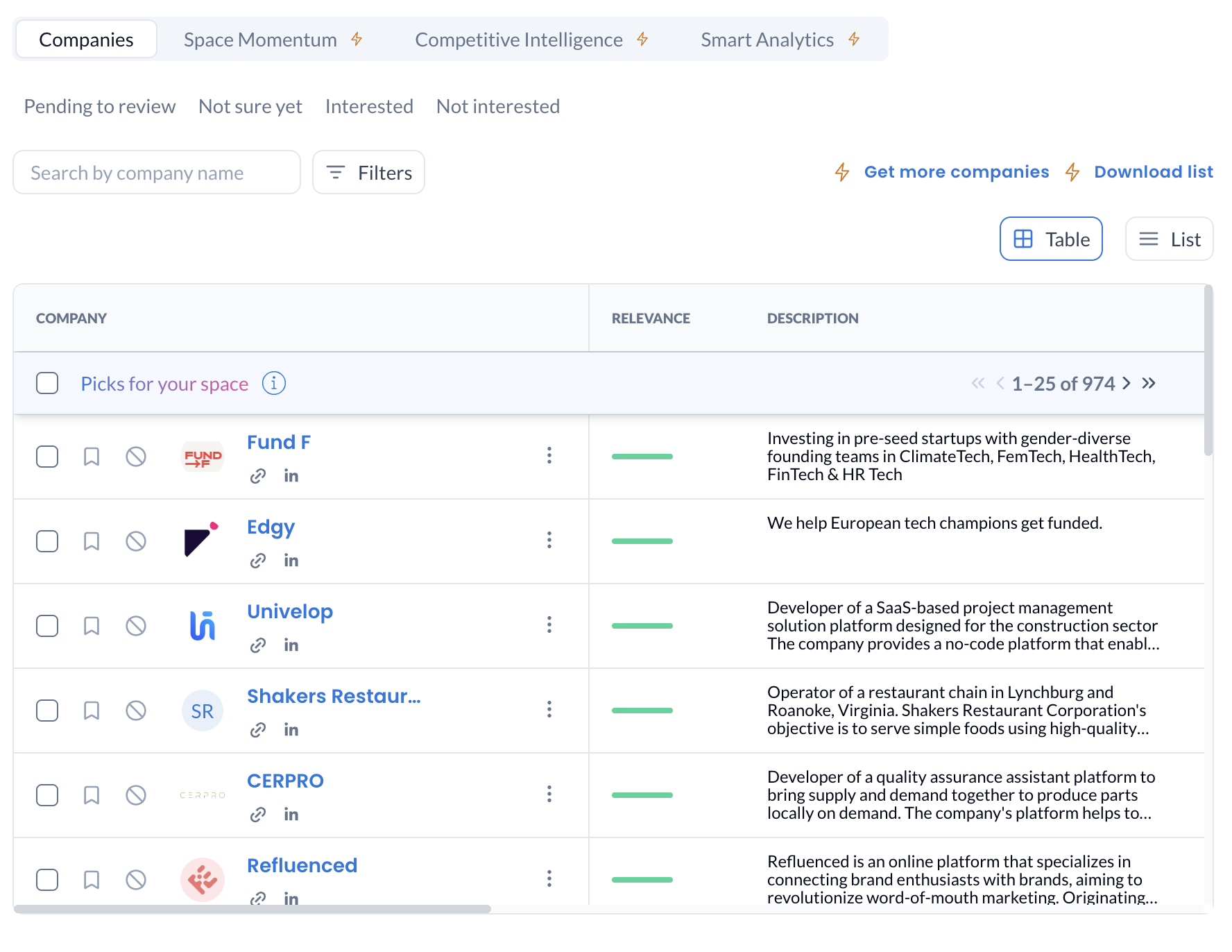The width and height of the screenshot is (1232, 952).
Task: Open Edgy LinkedIn icon
Action: pyautogui.click(x=291, y=561)
